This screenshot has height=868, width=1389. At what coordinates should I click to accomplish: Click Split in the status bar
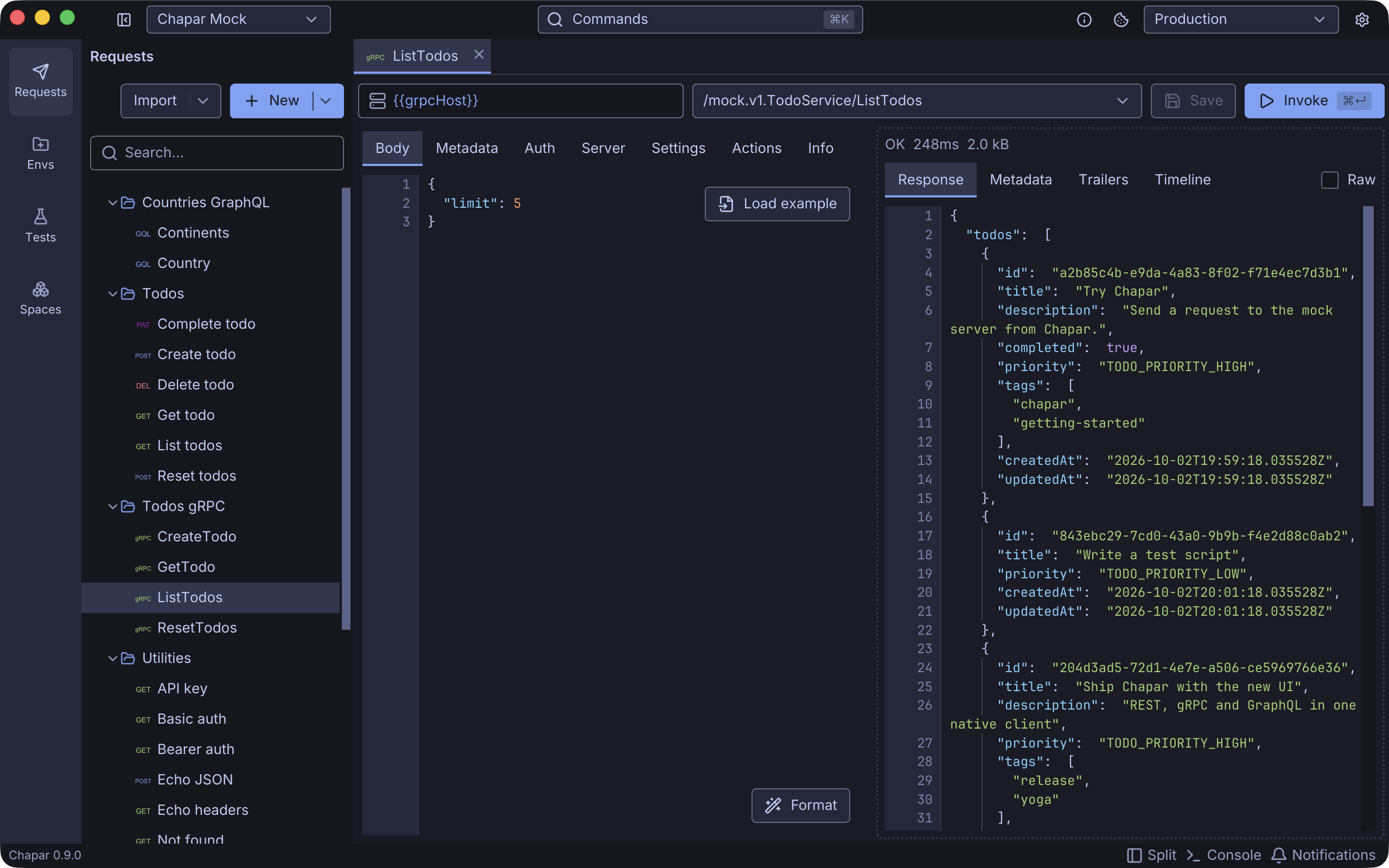[x=1151, y=855]
